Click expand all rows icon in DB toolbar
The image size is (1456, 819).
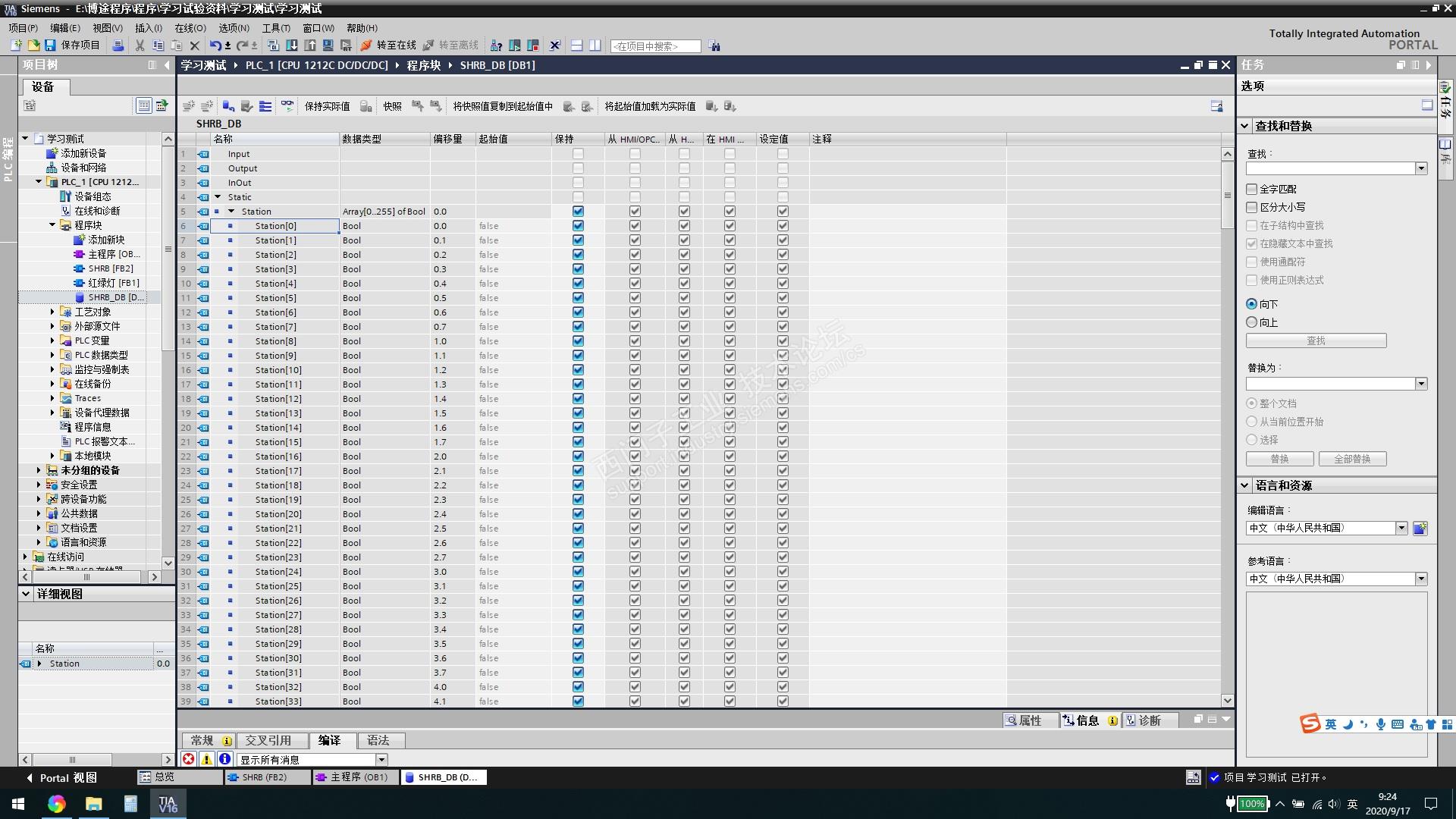[x=265, y=106]
